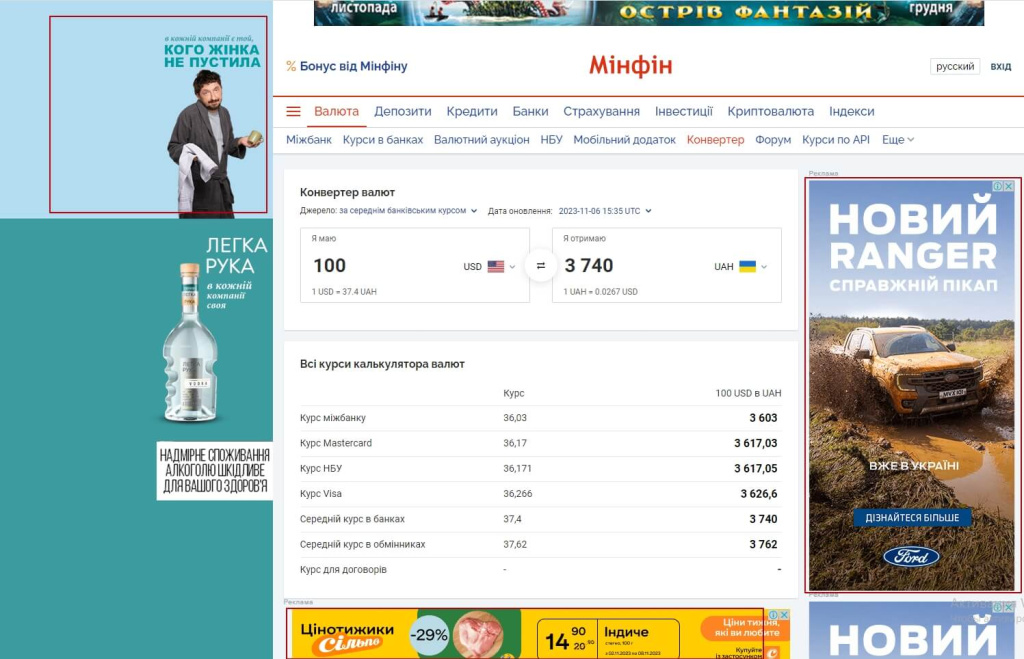Select the Валюта tab
The width and height of the screenshot is (1024, 659).
click(336, 112)
